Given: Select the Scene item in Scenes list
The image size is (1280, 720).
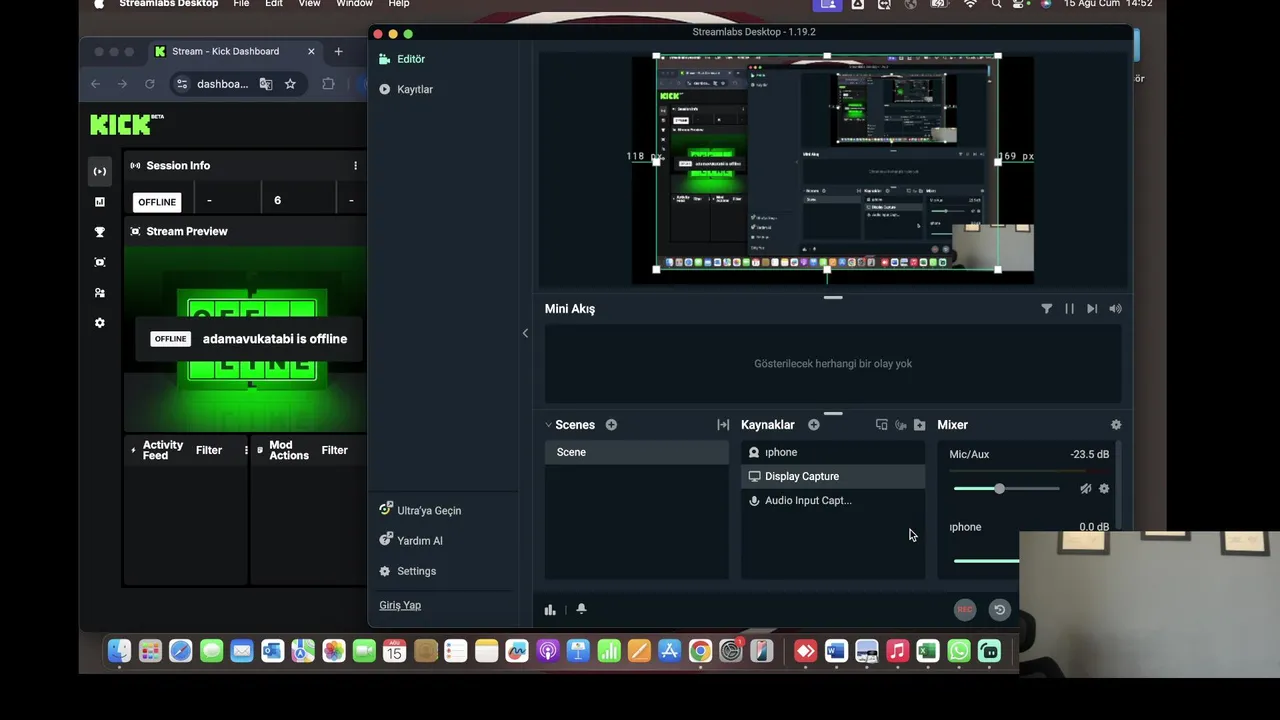Looking at the screenshot, I should coord(636,452).
